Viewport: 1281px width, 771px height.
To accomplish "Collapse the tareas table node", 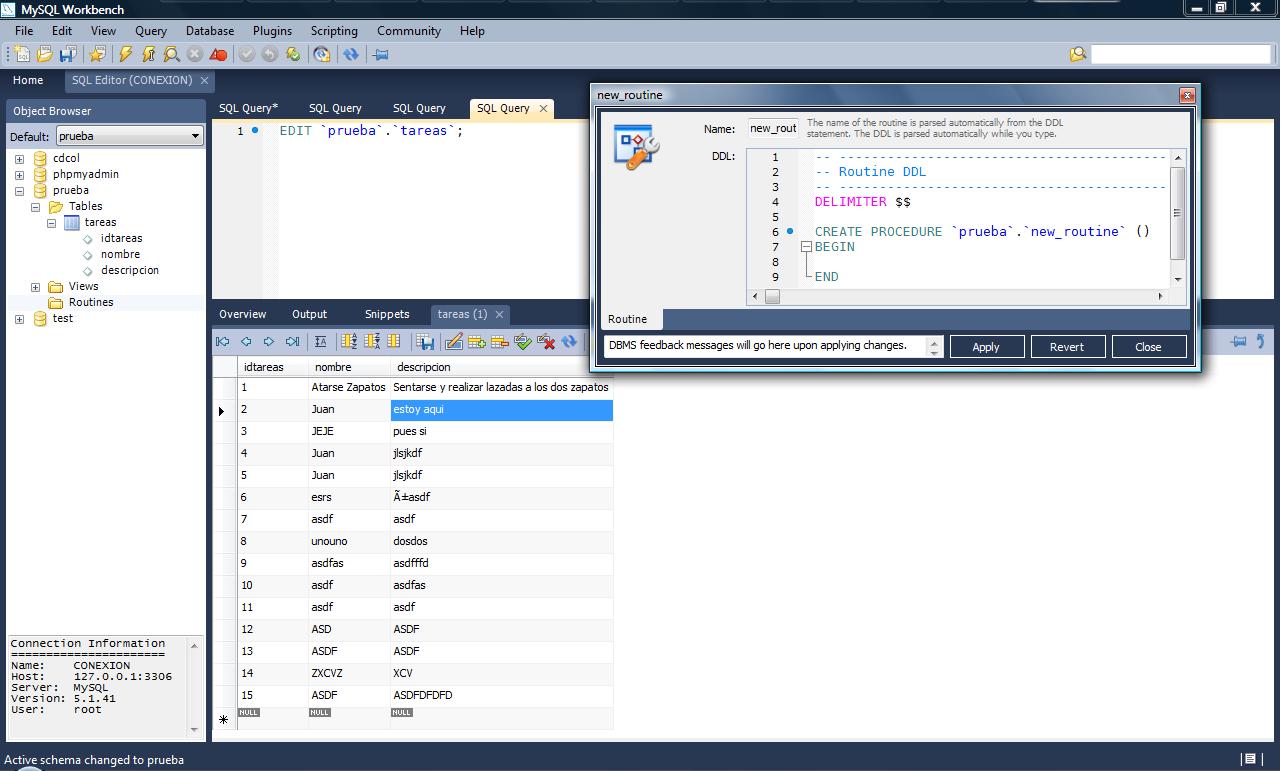I will (51, 222).
